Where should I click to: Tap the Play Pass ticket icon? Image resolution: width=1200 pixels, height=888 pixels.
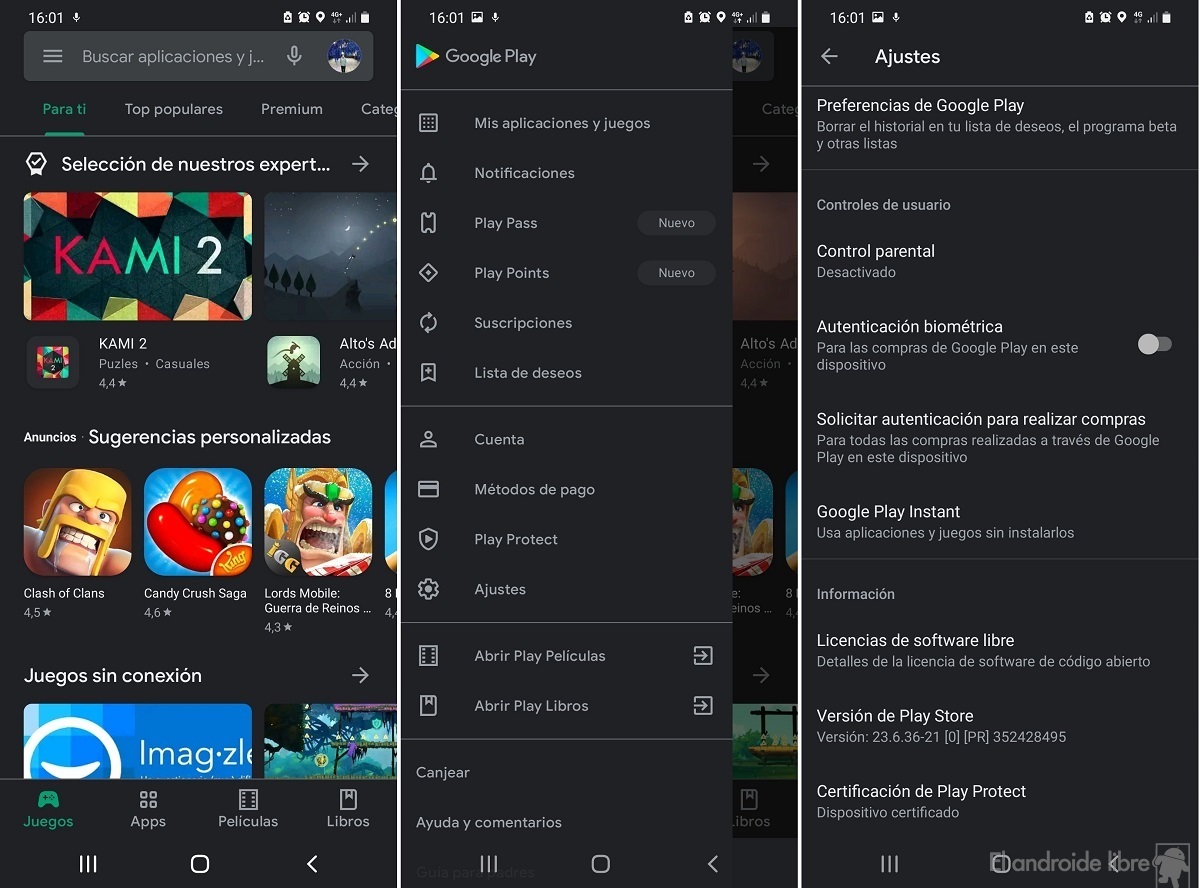[x=428, y=223]
